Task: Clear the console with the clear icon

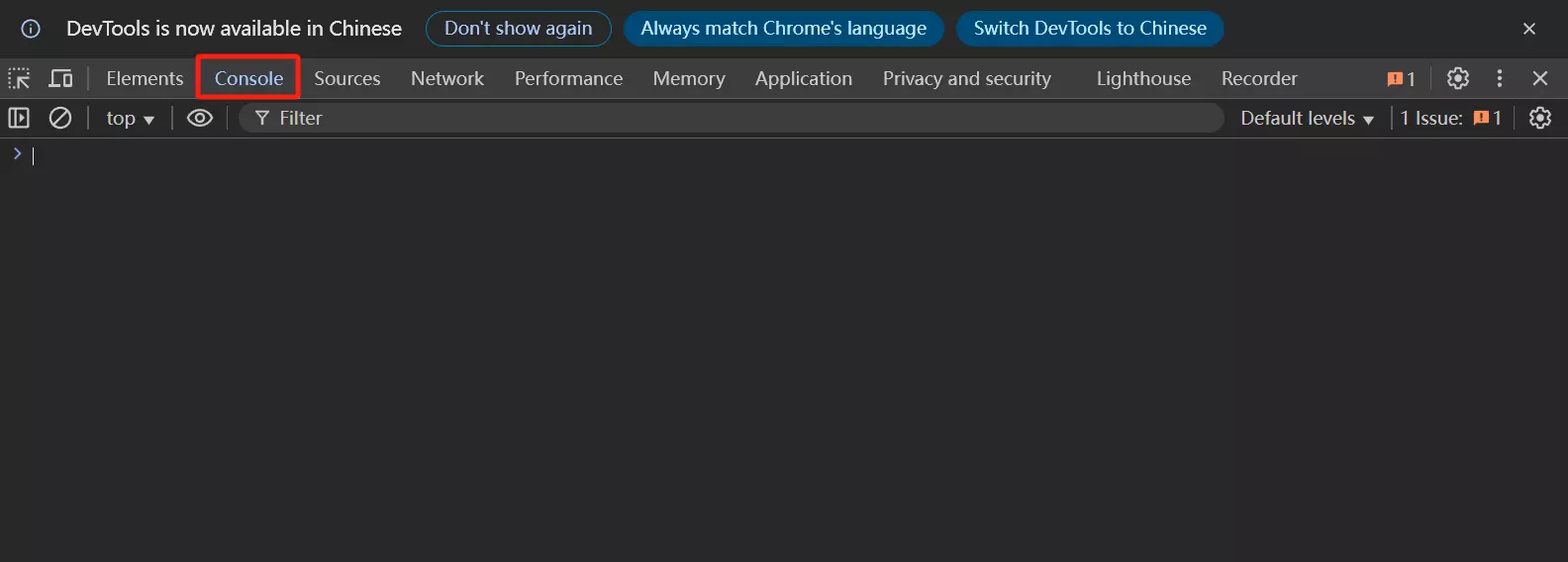Action: pyautogui.click(x=60, y=118)
